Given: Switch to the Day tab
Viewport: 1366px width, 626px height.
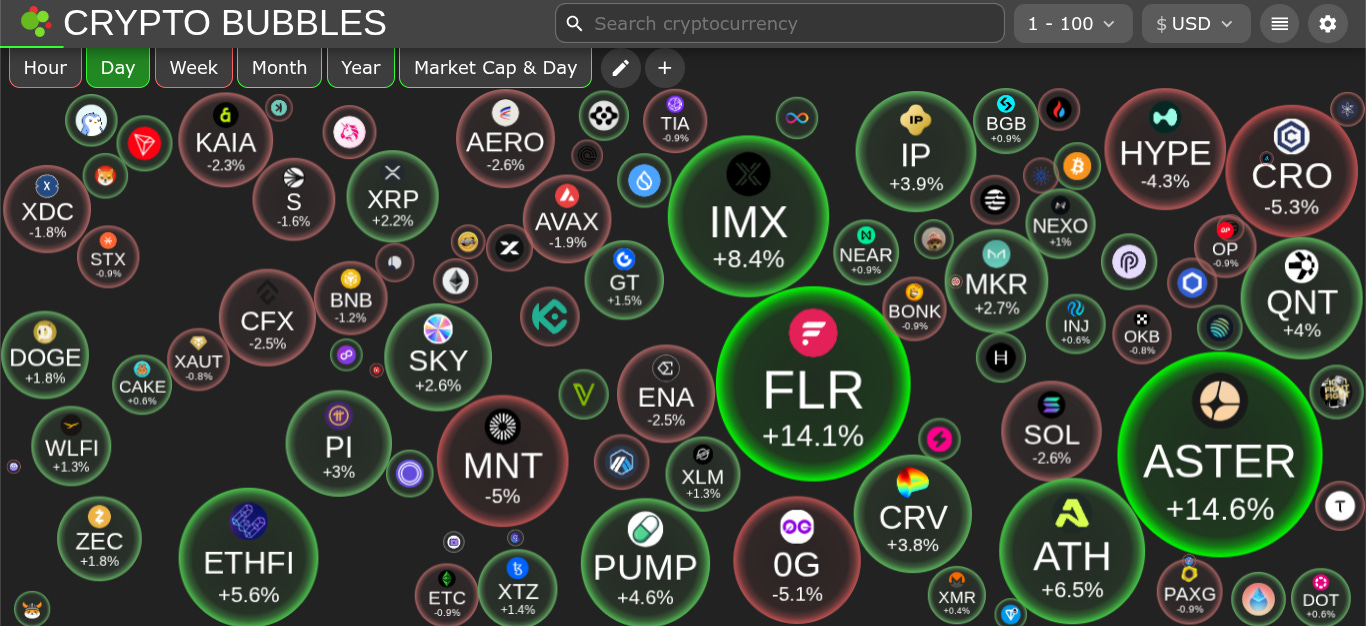Looking at the screenshot, I should point(118,68).
